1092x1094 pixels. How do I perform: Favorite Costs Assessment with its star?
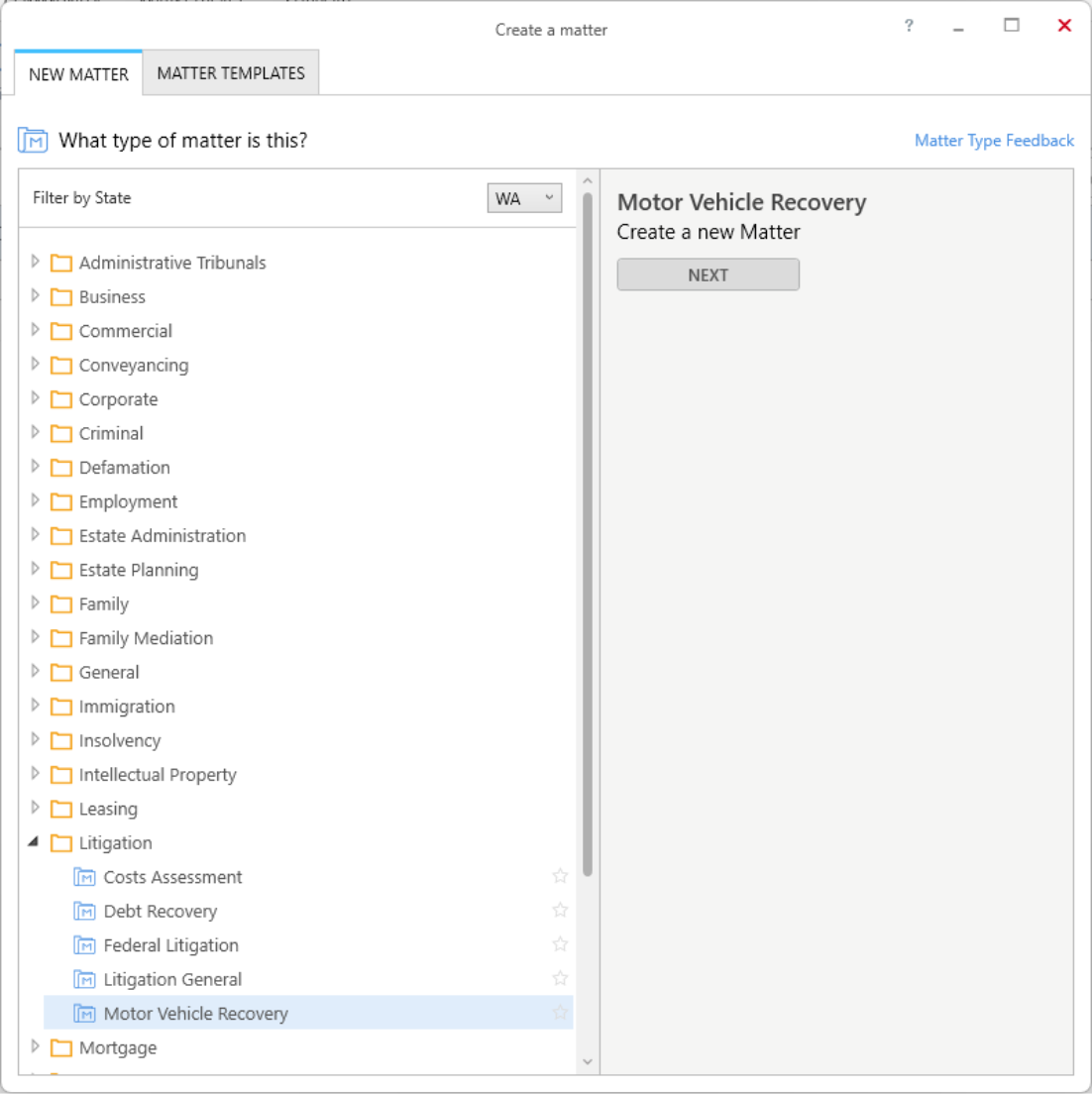click(560, 876)
